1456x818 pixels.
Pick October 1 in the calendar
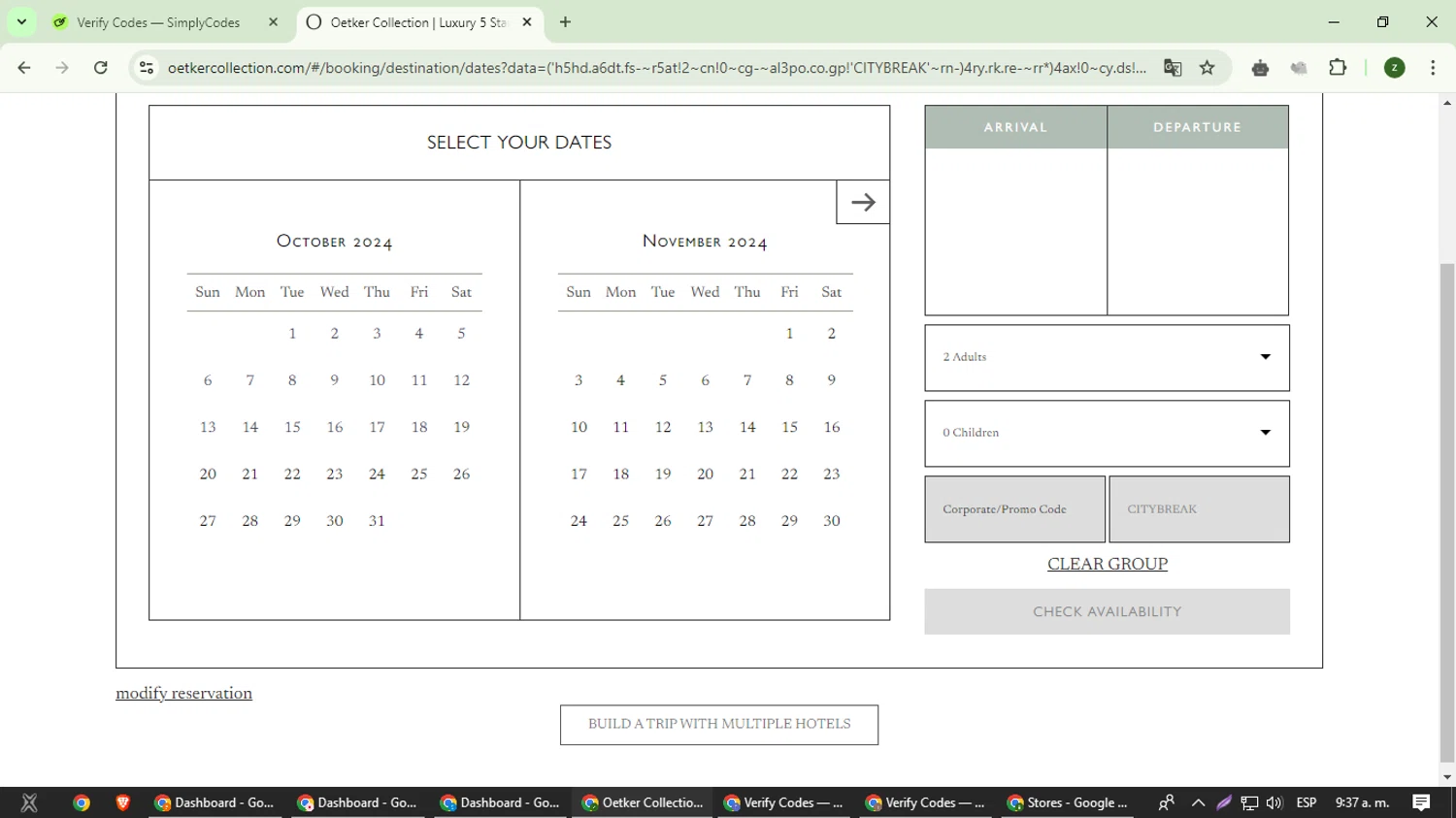[292, 334]
